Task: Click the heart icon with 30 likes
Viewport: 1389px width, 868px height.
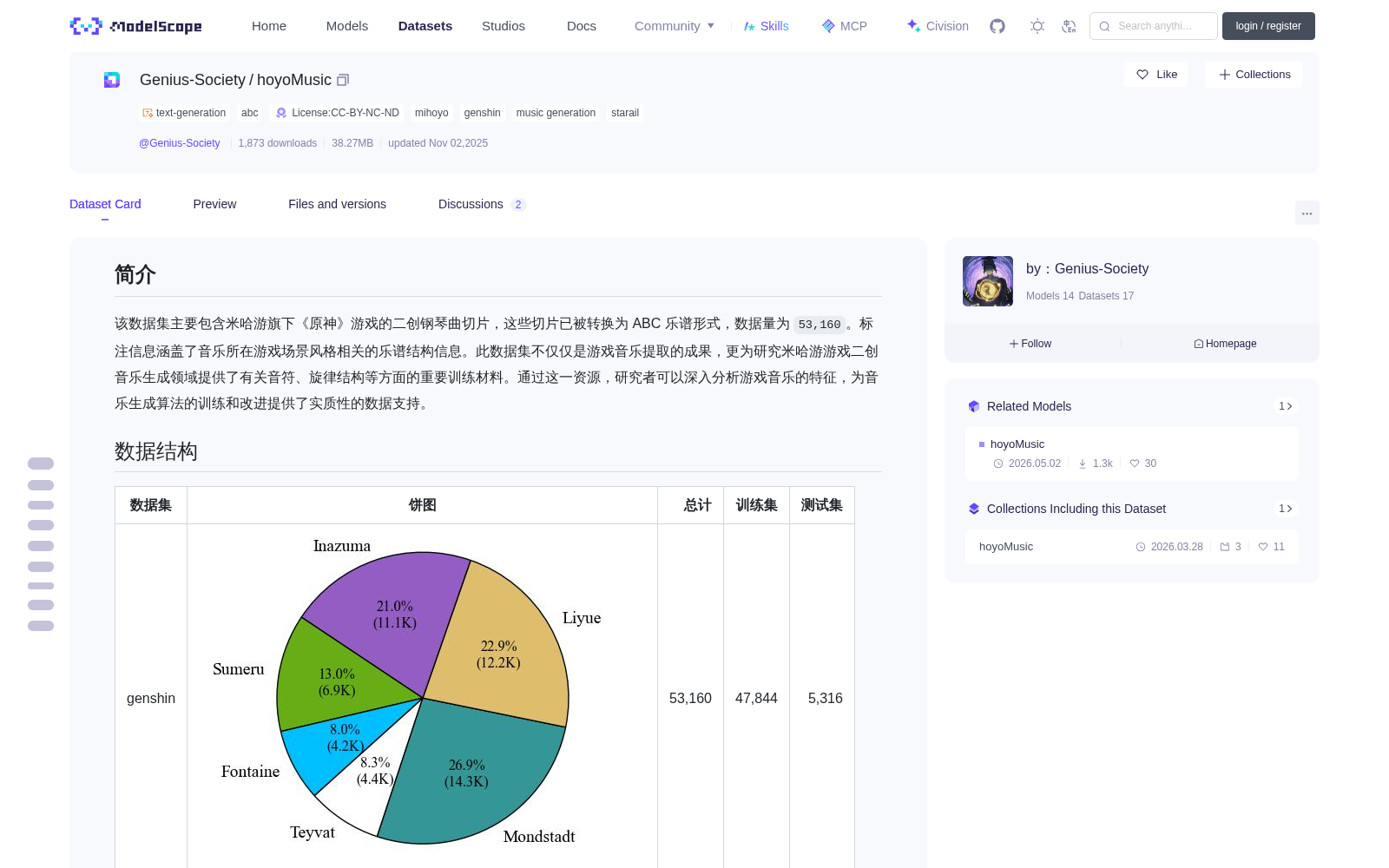Action: [1135, 464]
